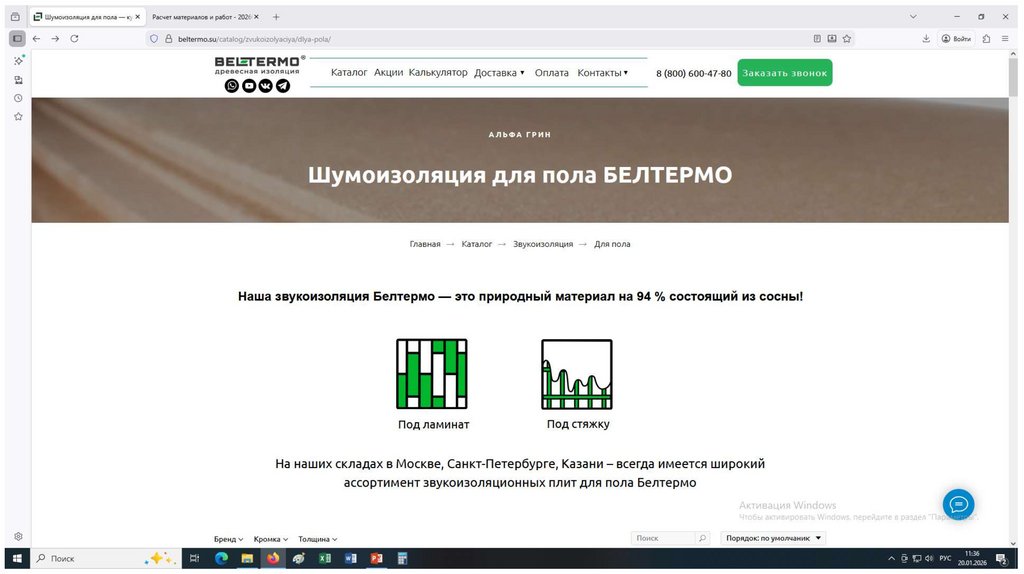Click the magnifier icon in the catalog search
1024x574 pixels.
click(x=702, y=538)
